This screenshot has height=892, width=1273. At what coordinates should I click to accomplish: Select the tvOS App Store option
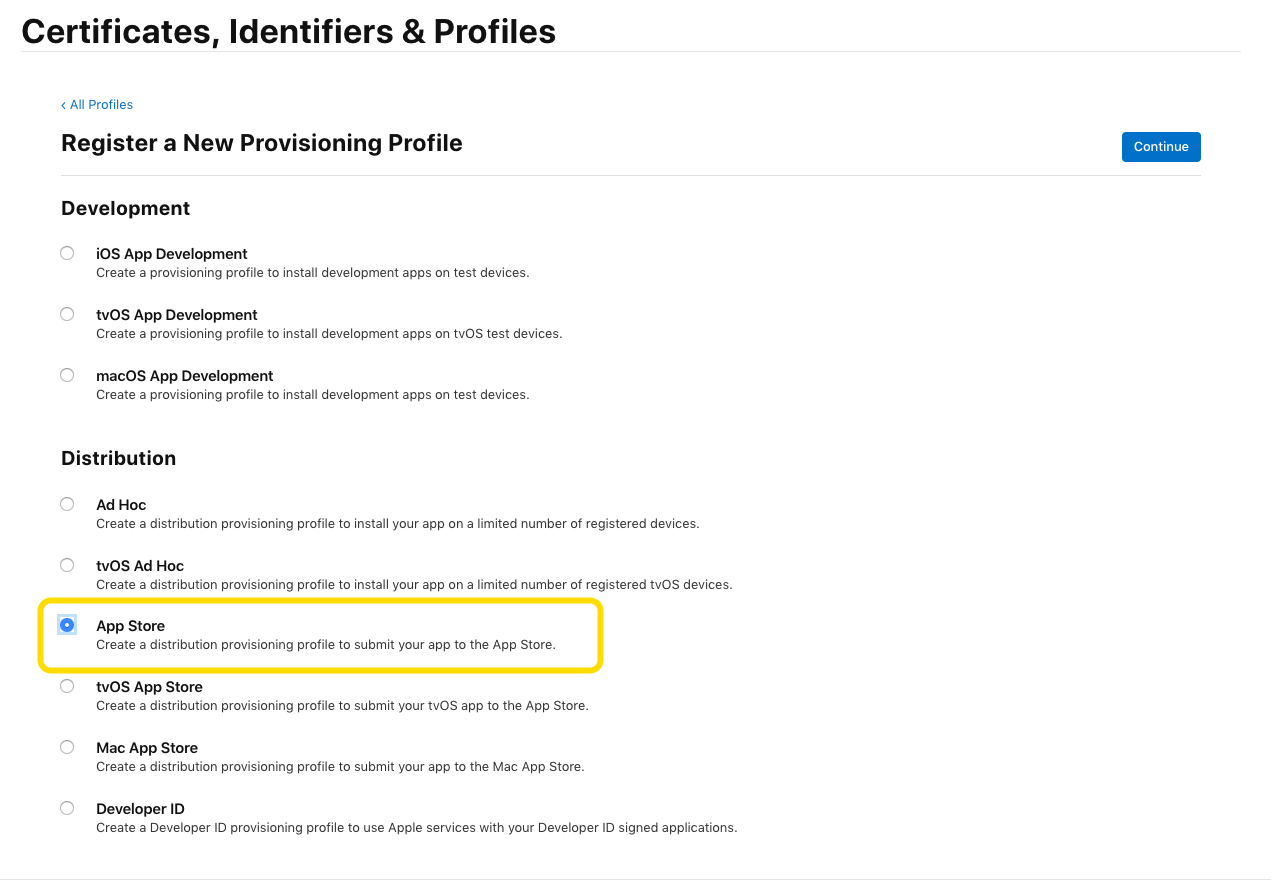pyautogui.click(x=66, y=685)
